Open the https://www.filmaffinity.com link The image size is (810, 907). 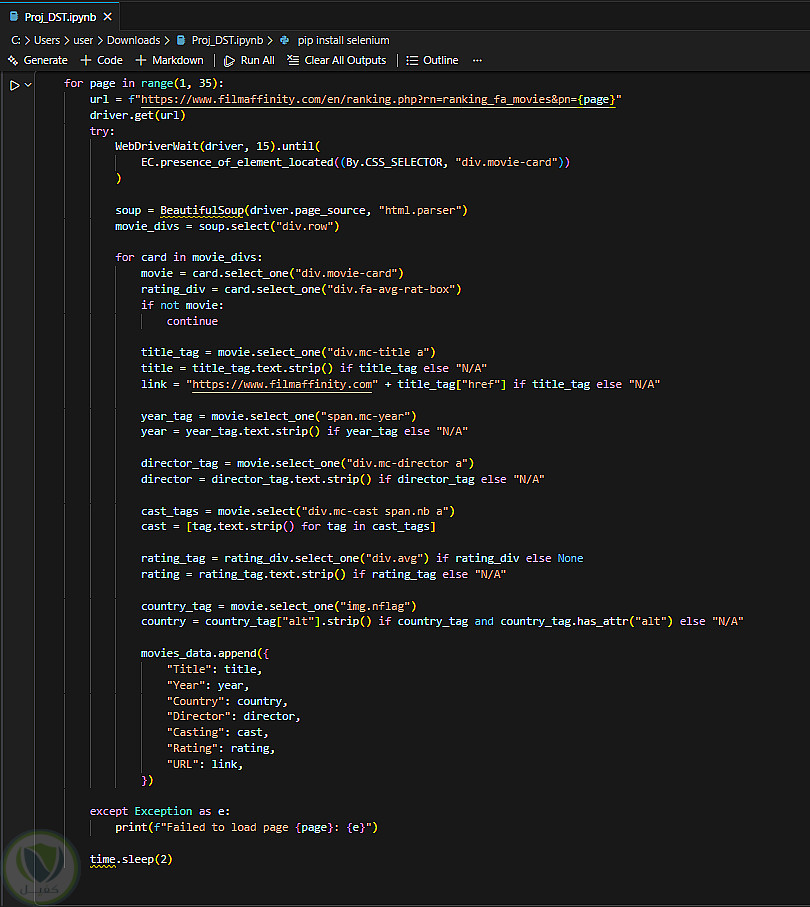(x=282, y=385)
